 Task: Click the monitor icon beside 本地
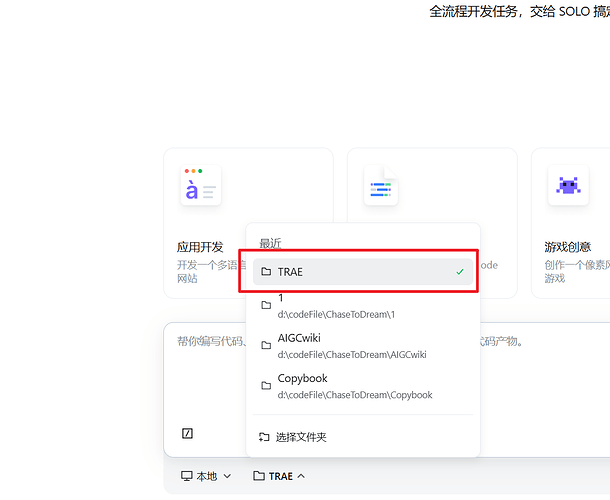click(x=187, y=476)
